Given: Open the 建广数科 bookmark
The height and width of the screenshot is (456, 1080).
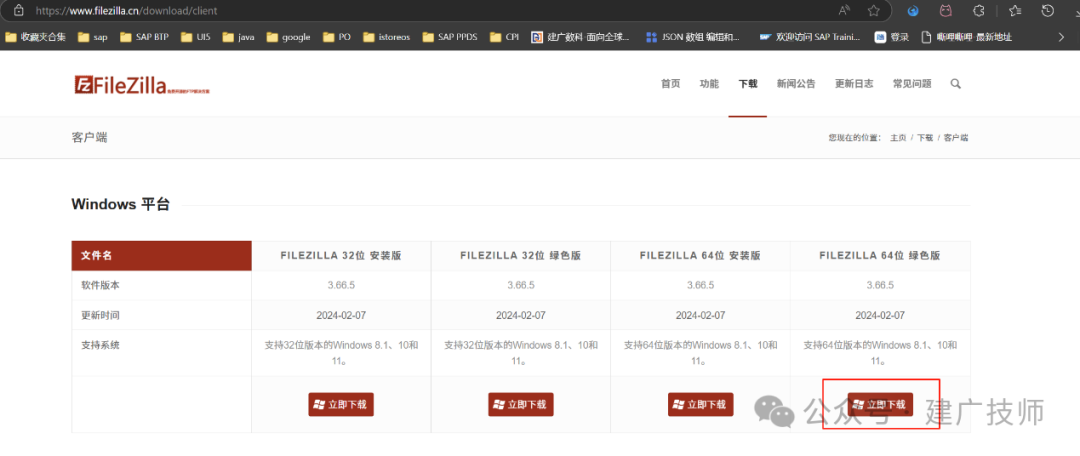Looking at the screenshot, I should 581,37.
